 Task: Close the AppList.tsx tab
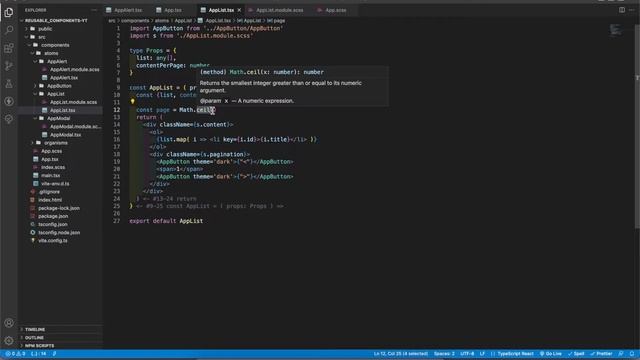tap(239, 10)
